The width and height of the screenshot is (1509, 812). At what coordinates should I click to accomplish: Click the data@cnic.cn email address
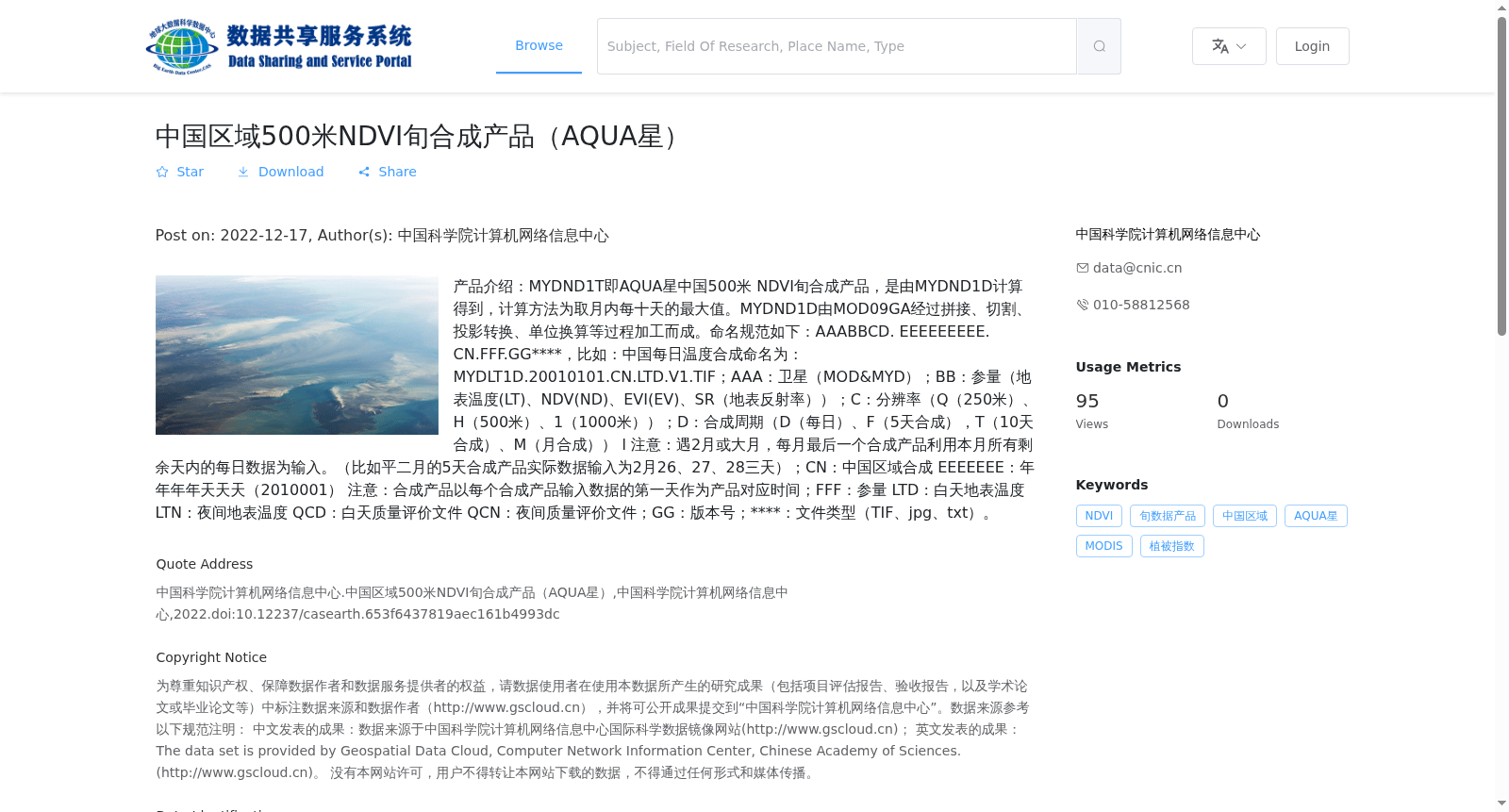pos(1137,268)
